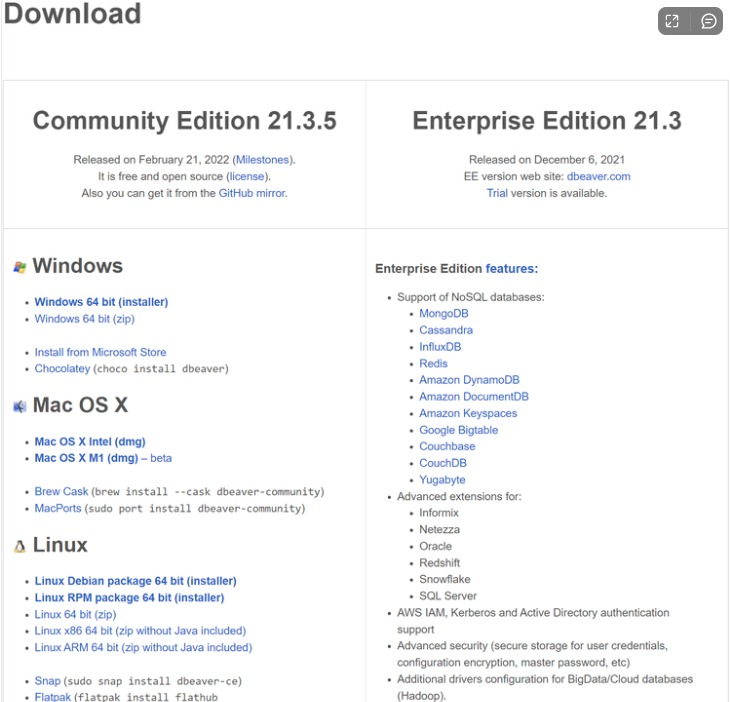Image resolution: width=730 pixels, height=702 pixels.
Task: Click the Windows logo icon
Action: (20, 267)
